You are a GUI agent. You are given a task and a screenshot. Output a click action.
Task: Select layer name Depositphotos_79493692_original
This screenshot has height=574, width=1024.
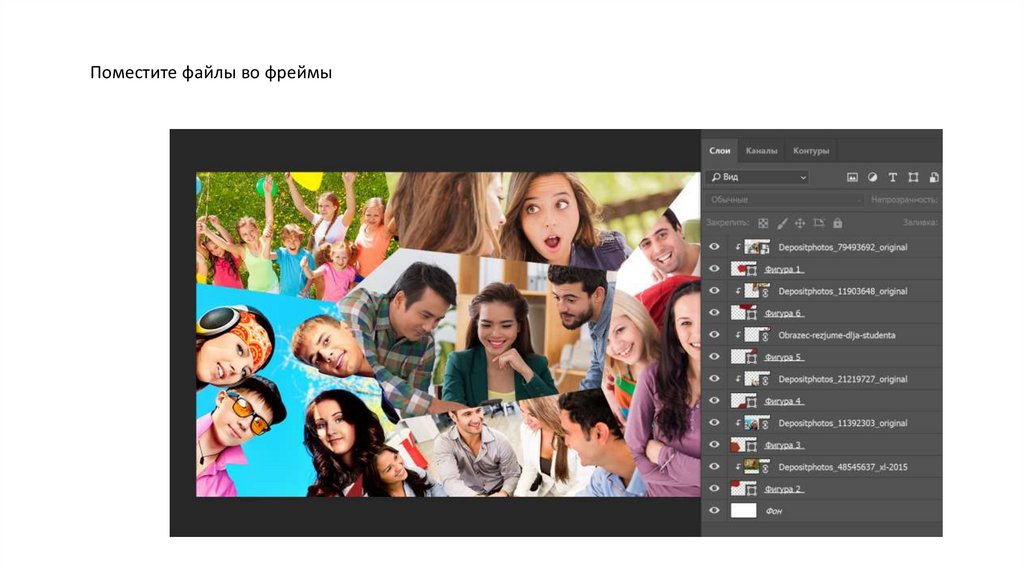842,247
